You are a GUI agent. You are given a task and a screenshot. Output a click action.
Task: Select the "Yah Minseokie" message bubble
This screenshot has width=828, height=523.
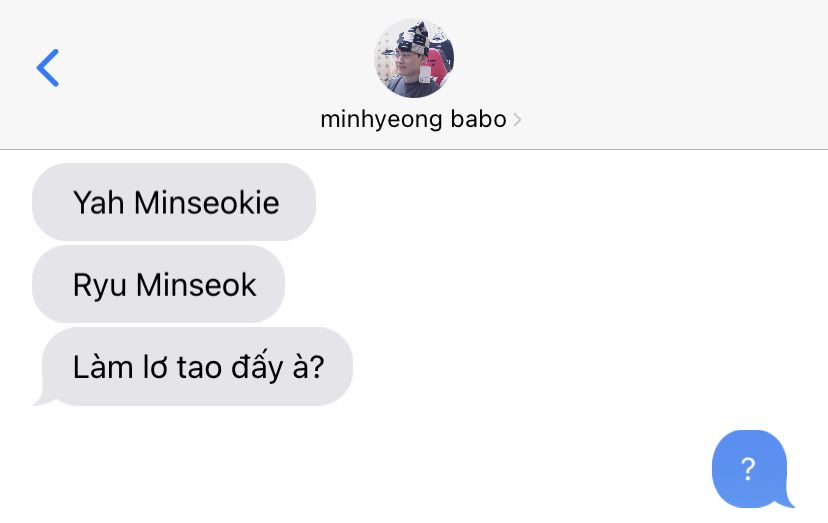point(174,202)
